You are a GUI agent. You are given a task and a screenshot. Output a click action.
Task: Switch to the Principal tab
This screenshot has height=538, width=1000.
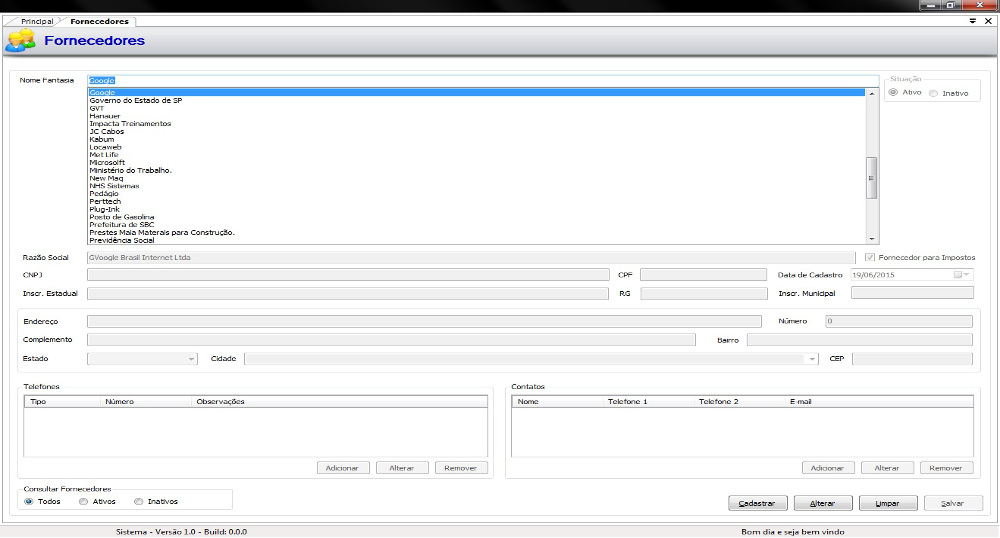[38, 21]
